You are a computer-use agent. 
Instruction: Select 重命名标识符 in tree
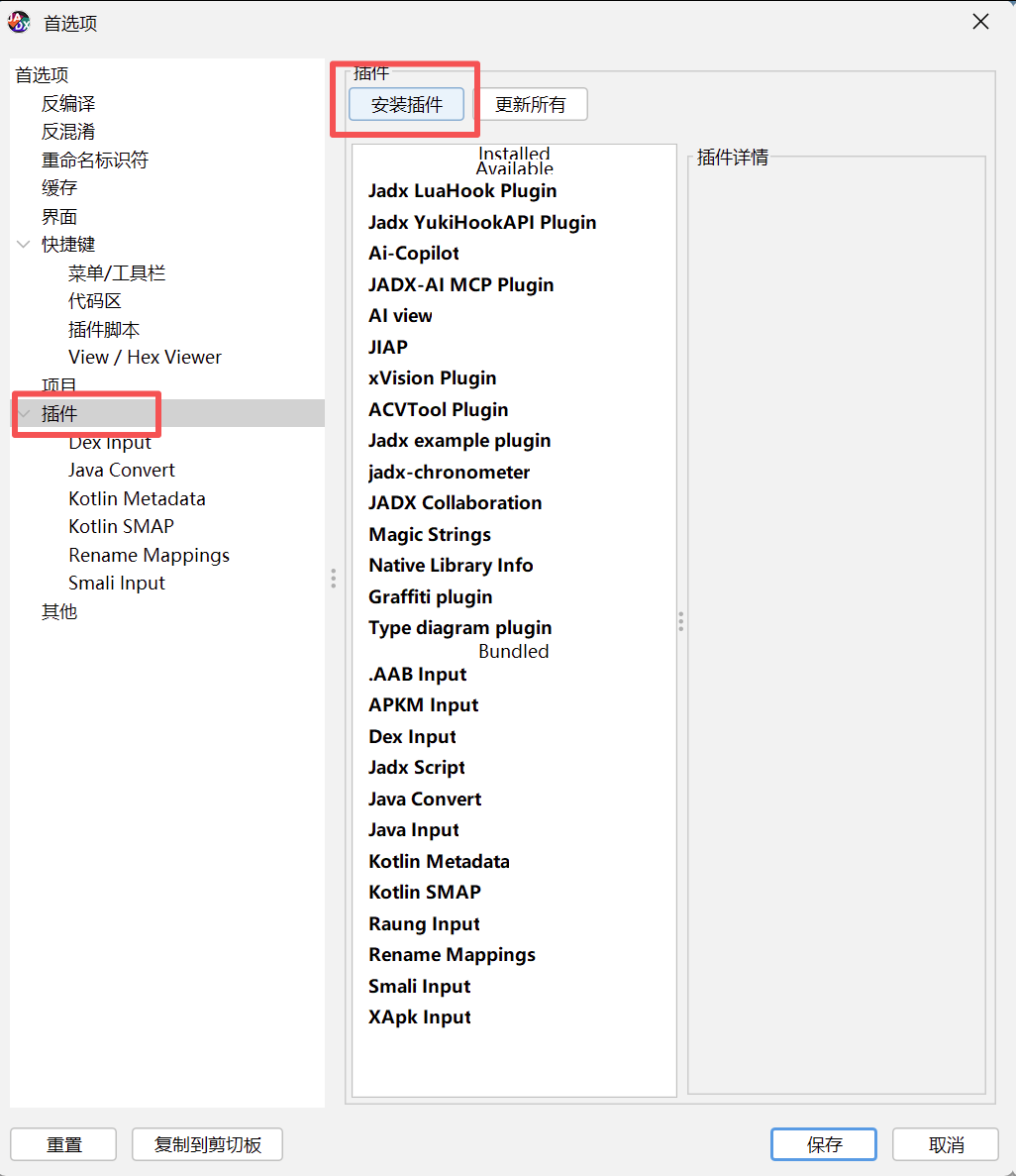tap(95, 160)
